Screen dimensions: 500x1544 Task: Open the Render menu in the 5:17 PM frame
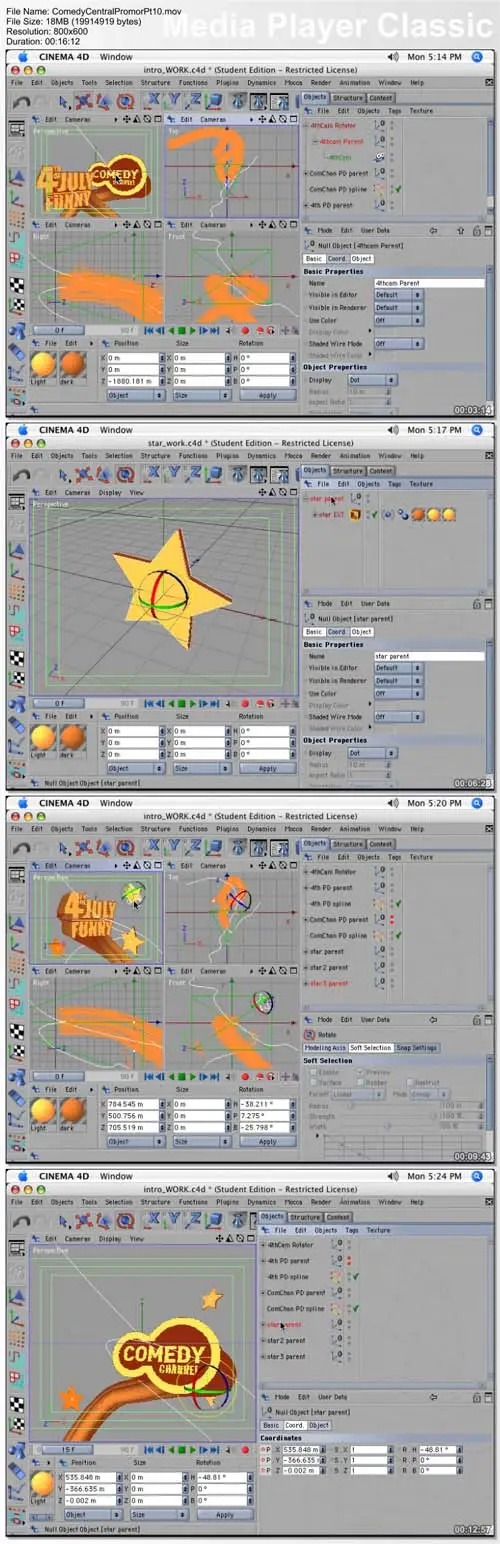pos(320,454)
